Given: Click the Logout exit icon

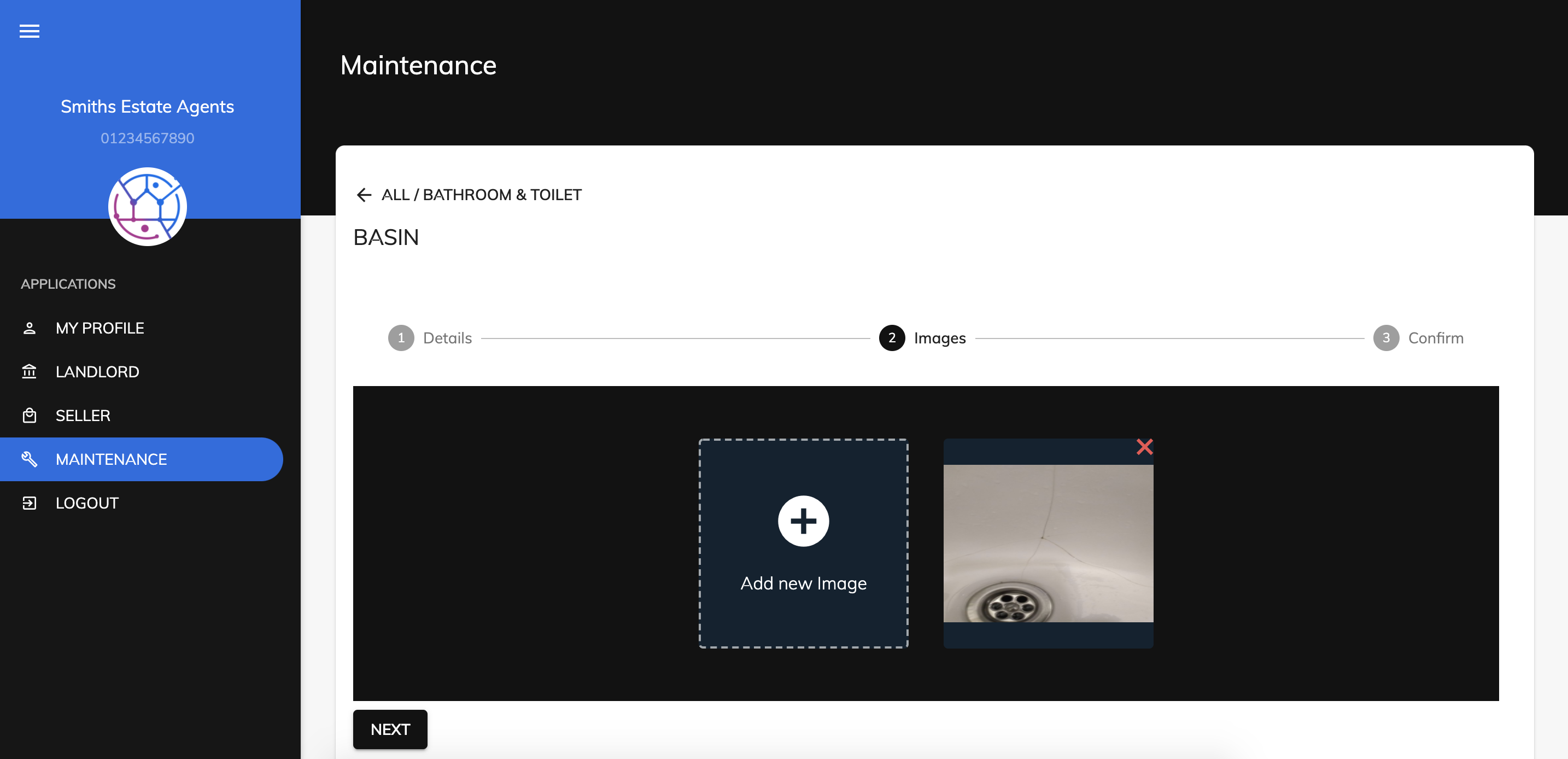Looking at the screenshot, I should pos(29,503).
